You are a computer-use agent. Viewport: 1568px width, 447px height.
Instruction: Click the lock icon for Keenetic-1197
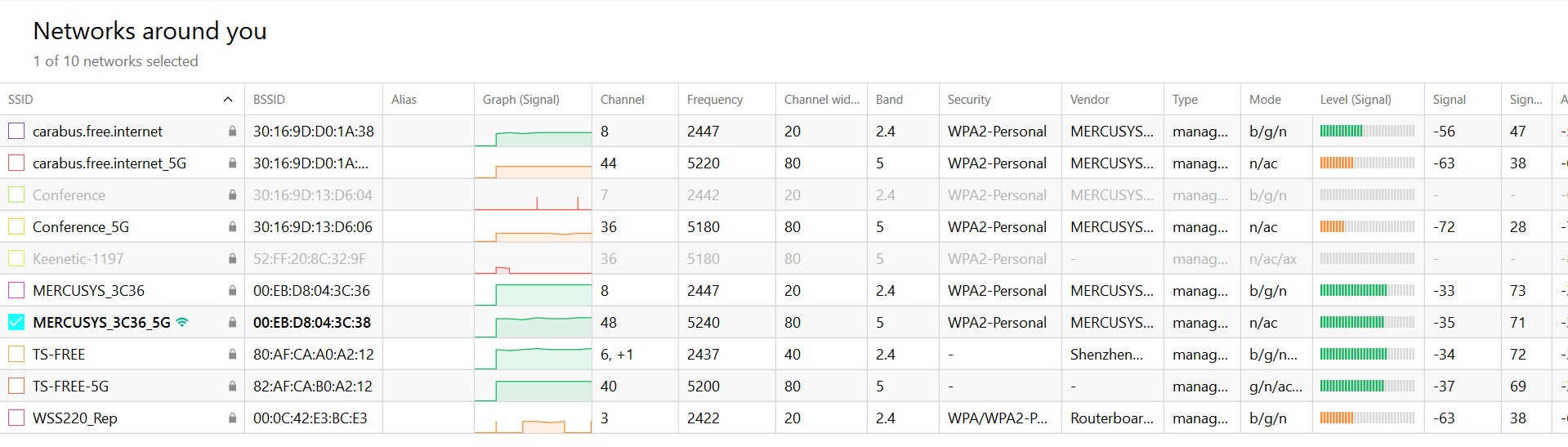coord(232,259)
